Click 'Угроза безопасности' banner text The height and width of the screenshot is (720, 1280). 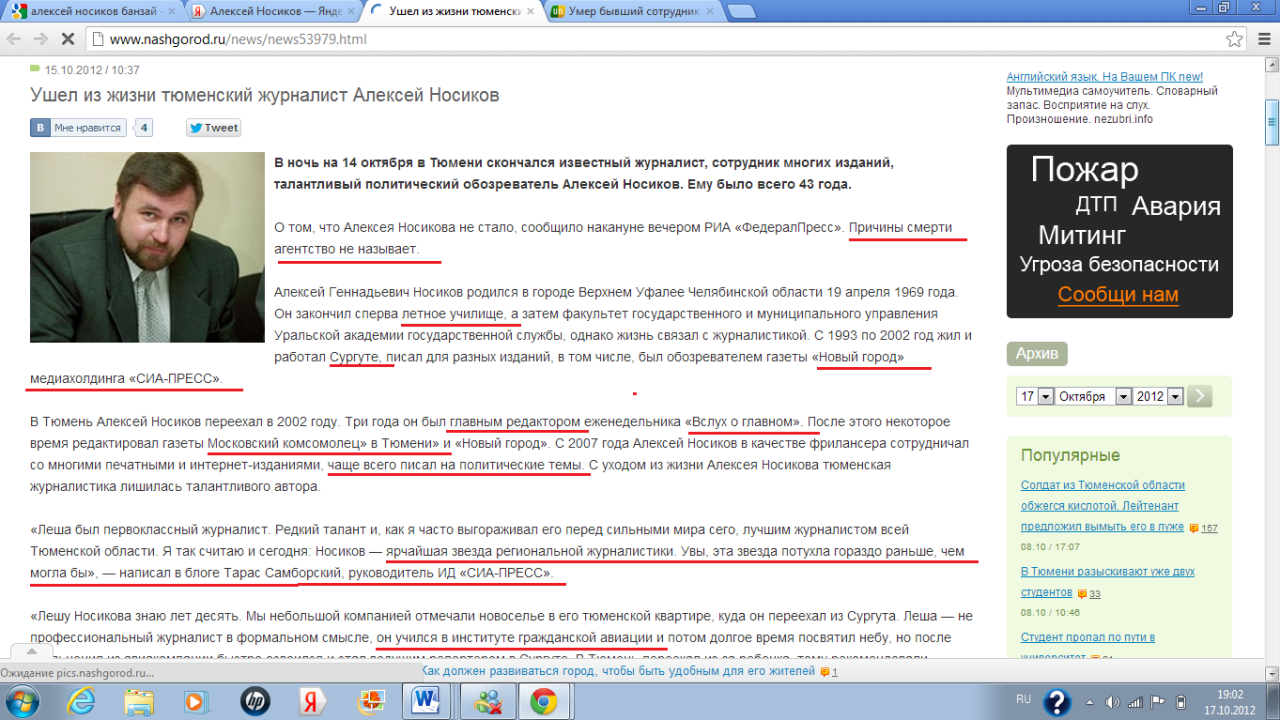tap(1119, 265)
